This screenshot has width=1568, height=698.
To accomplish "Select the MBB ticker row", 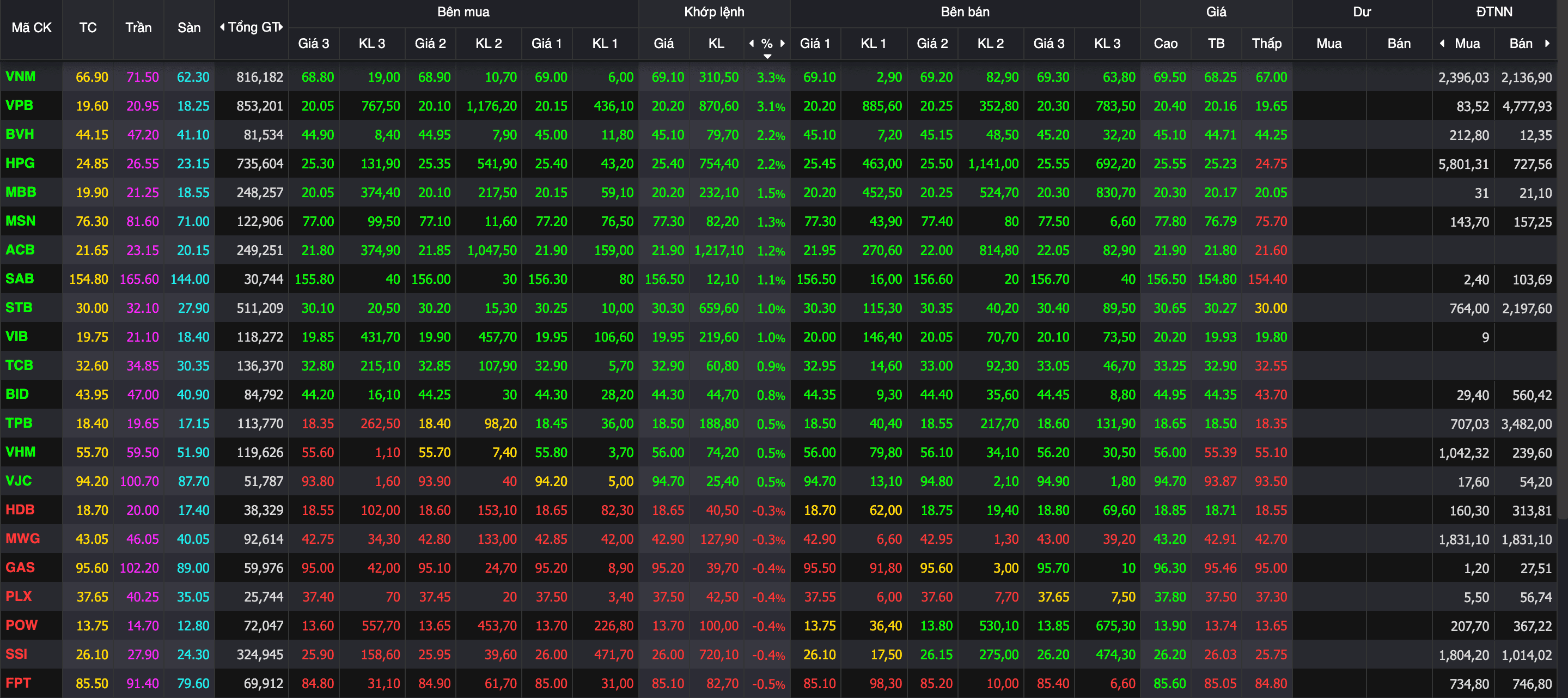I will (x=21, y=192).
